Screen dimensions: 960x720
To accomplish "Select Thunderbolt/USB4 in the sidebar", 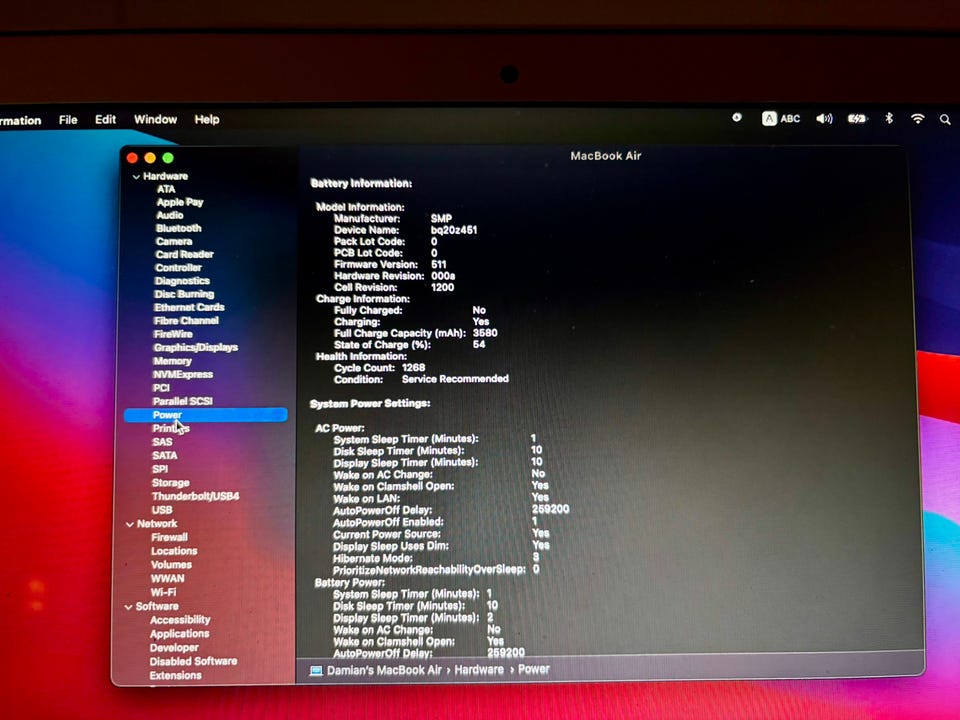I will 195,497.
